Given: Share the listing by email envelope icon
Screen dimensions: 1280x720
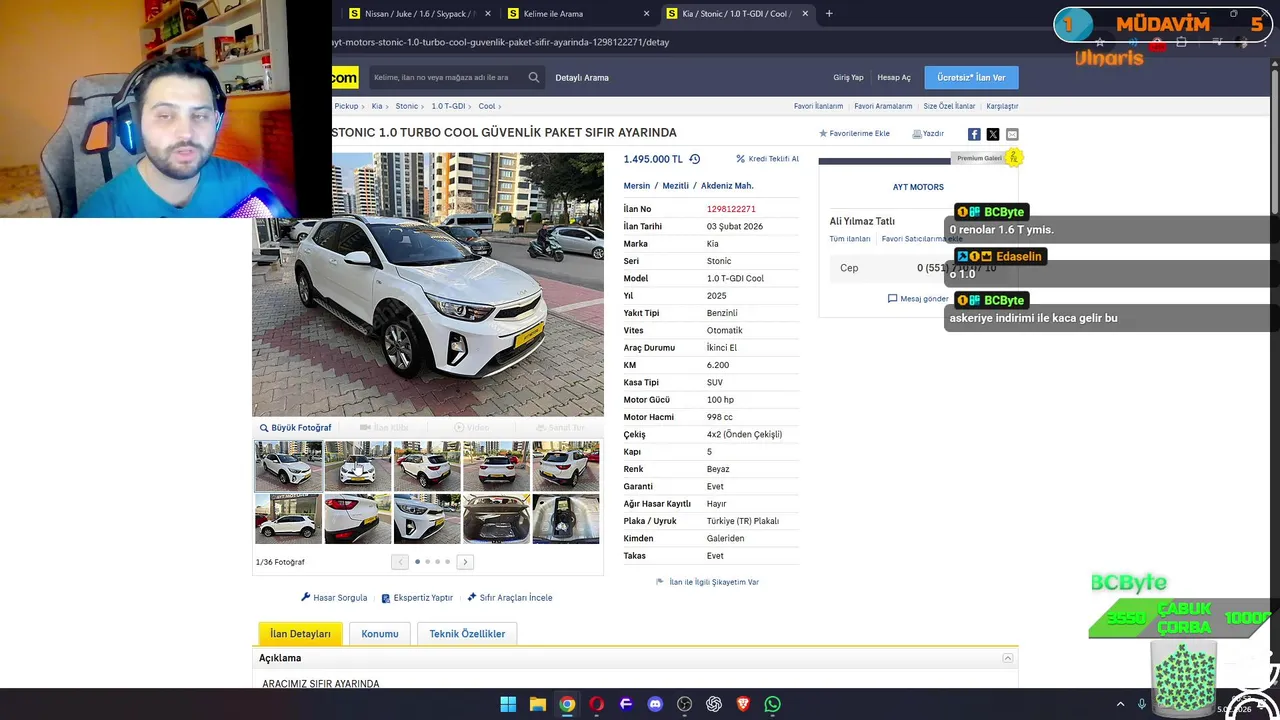Looking at the screenshot, I should point(1012,134).
